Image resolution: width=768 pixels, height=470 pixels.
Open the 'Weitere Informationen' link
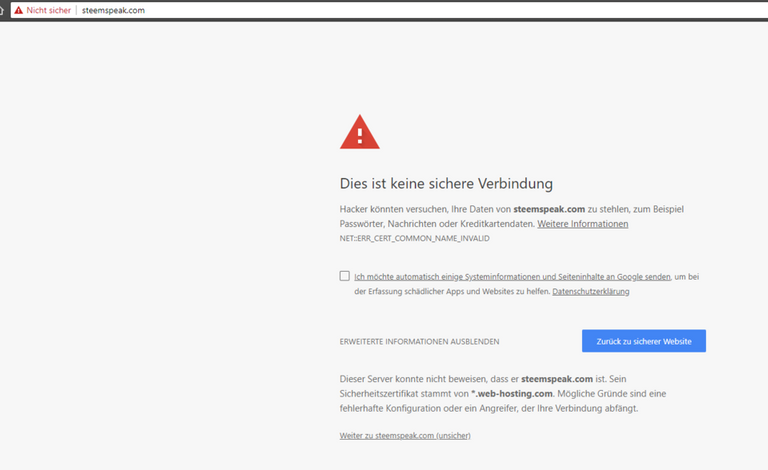[x=582, y=224]
